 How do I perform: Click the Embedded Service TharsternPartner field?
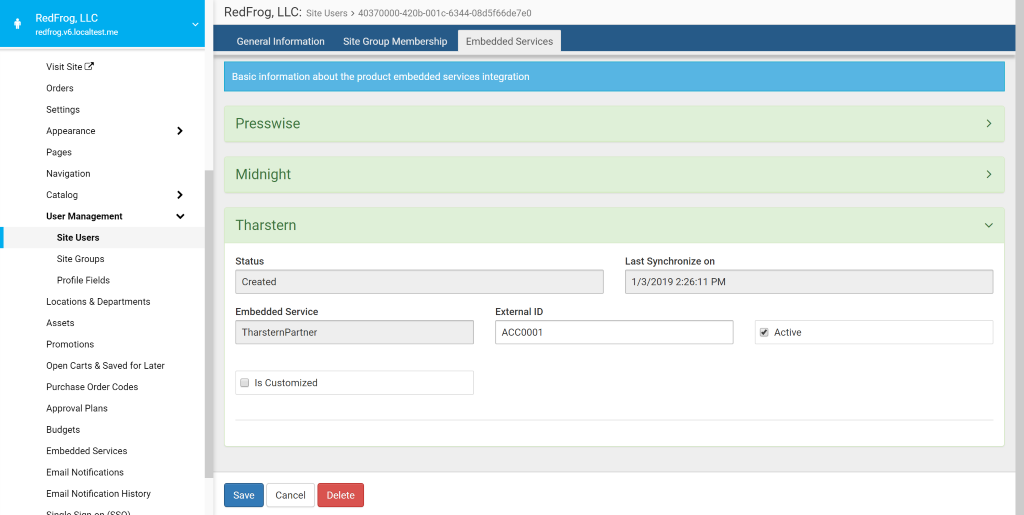[x=354, y=332]
